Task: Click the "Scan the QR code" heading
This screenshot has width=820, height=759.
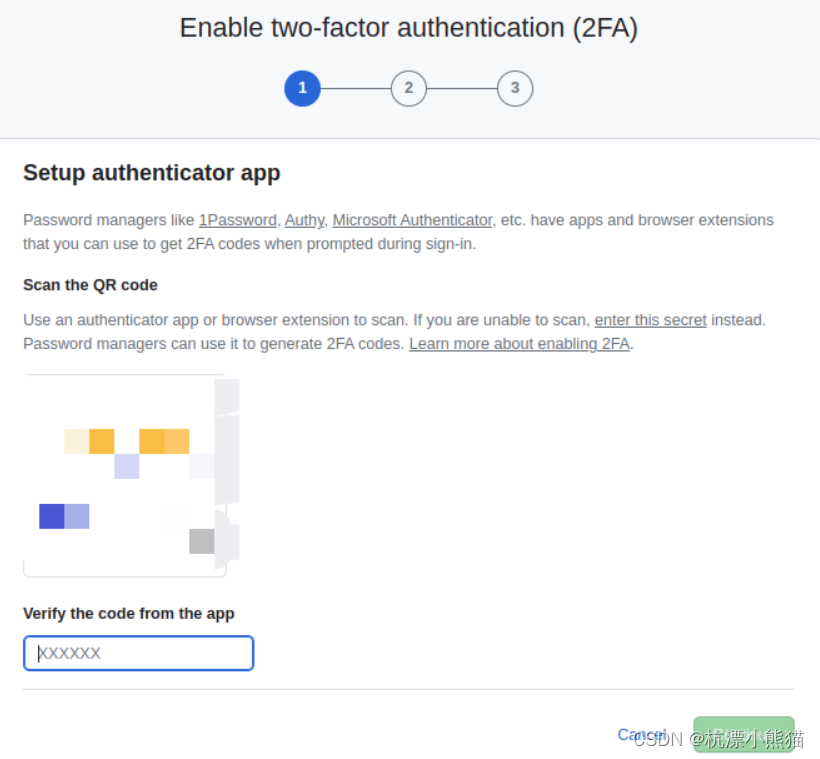Action: [x=90, y=285]
